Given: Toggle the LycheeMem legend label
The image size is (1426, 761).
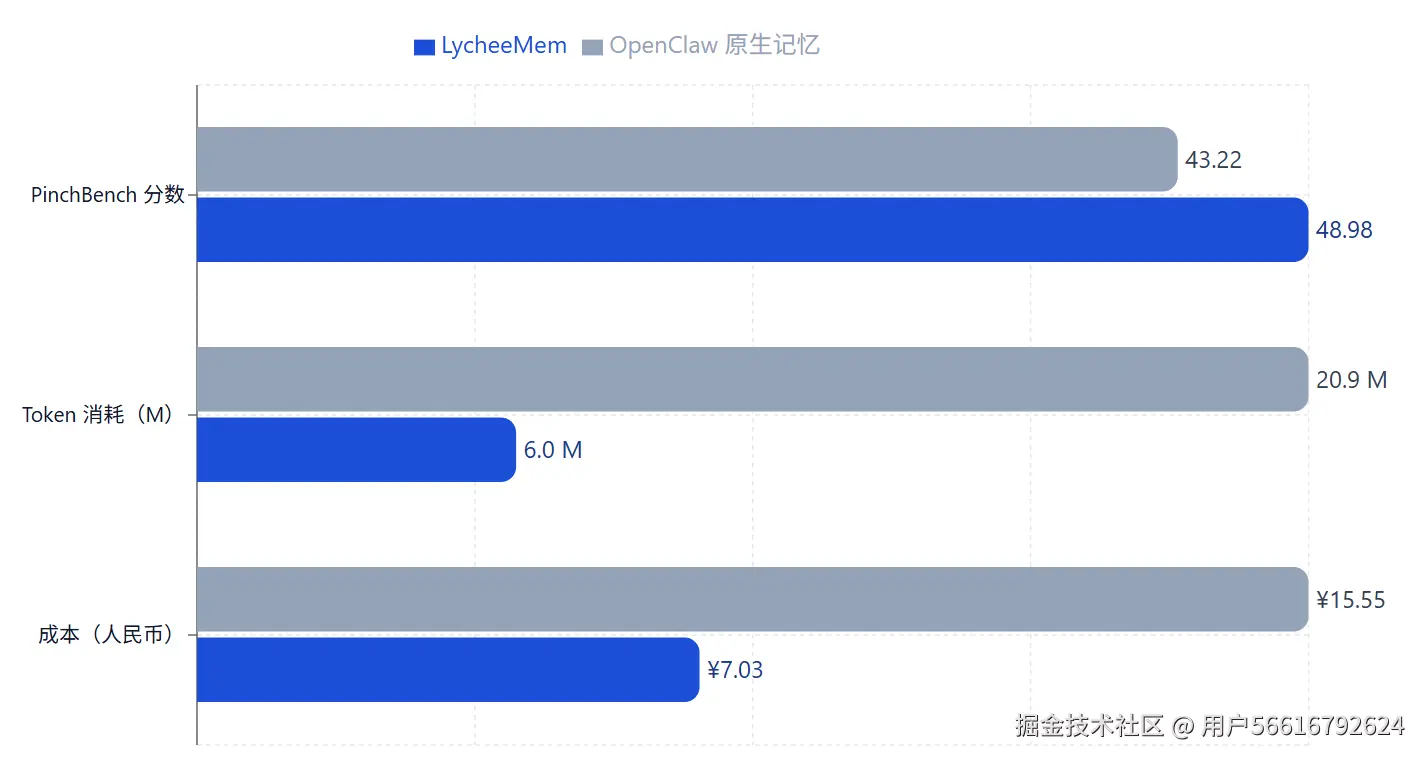Looking at the screenshot, I should click(504, 46).
